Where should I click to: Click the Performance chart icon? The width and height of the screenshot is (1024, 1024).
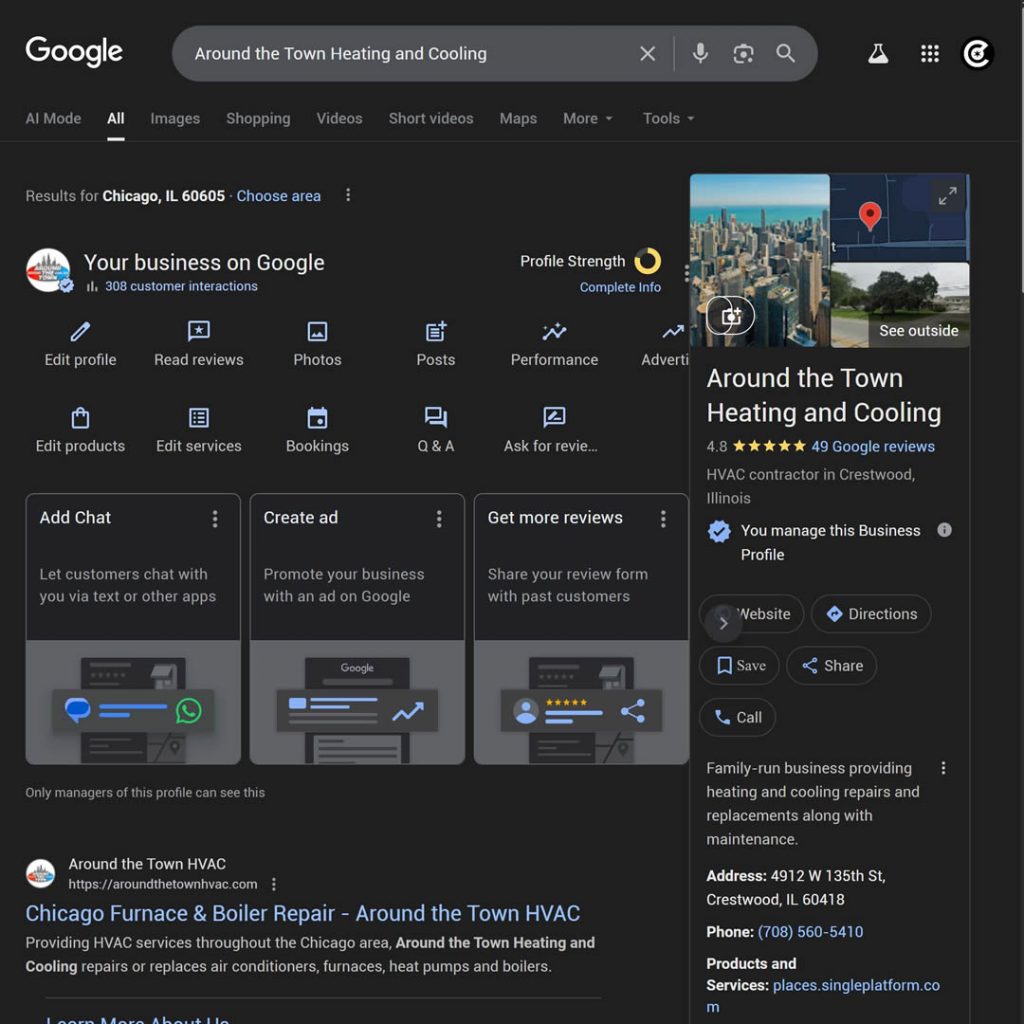[554, 332]
